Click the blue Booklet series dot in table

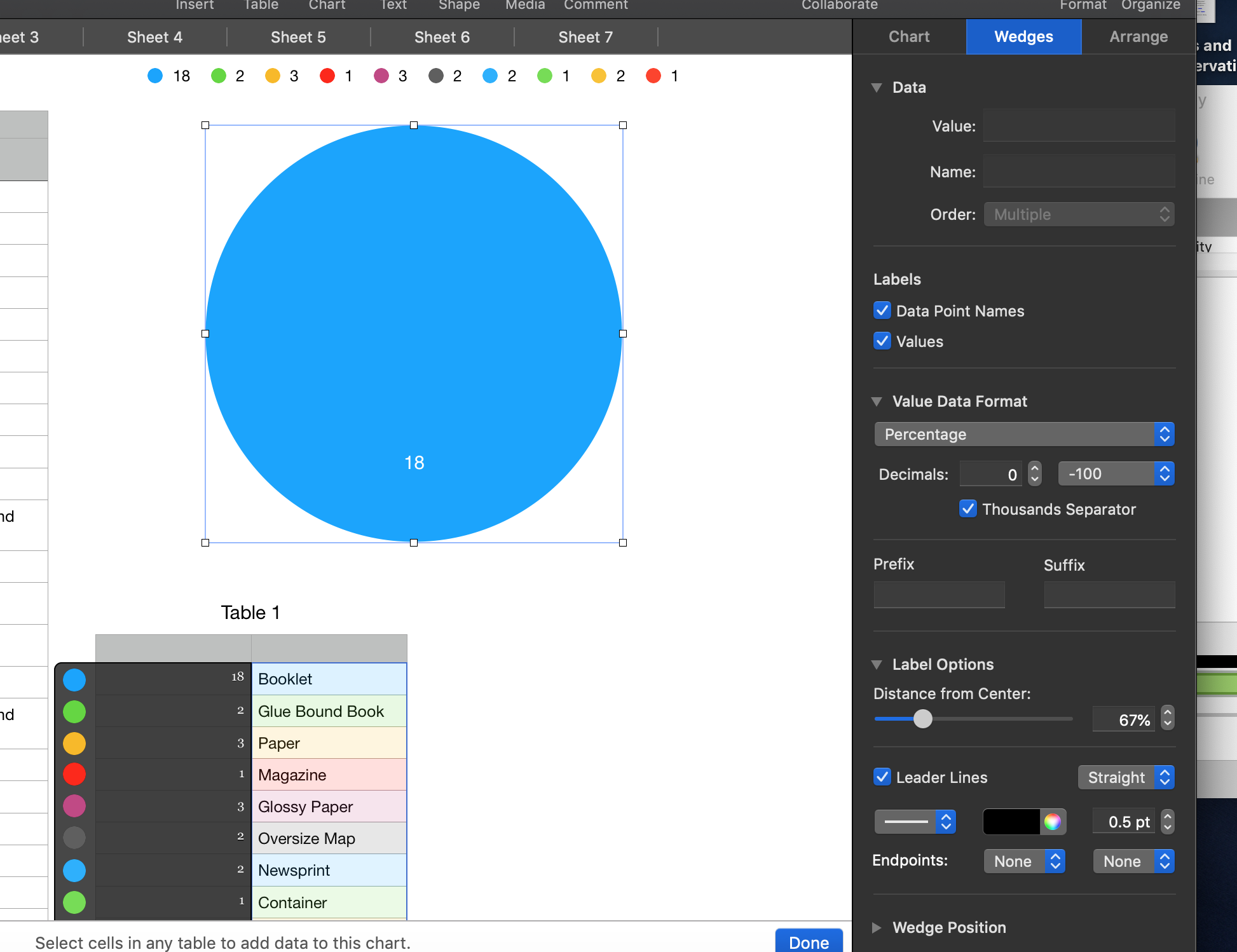[x=74, y=679]
